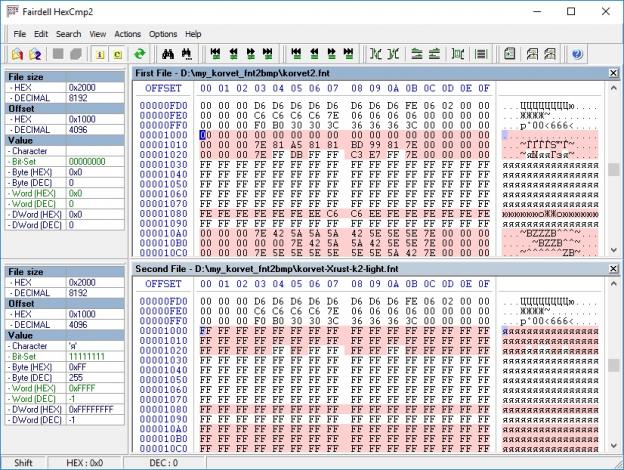
Task: Open the Actions menu
Action: (127, 34)
